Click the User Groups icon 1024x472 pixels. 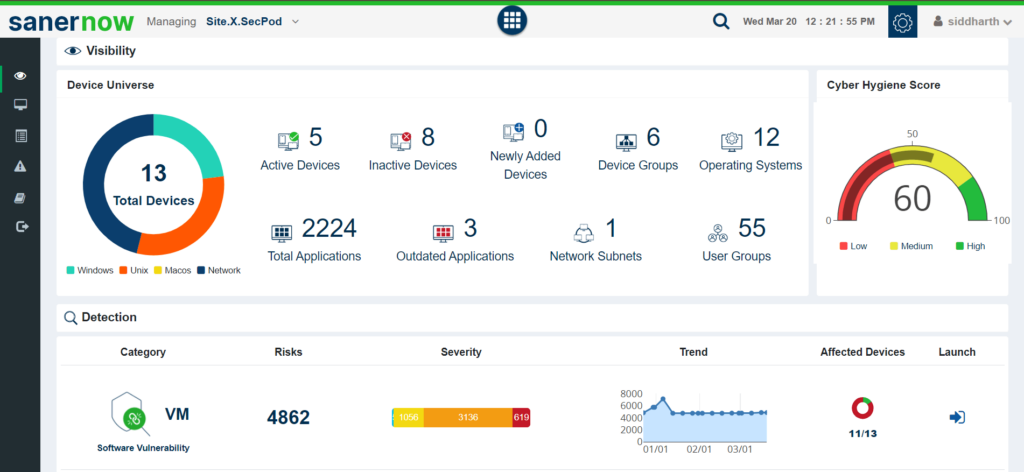pyautogui.click(x=718, y=232)
